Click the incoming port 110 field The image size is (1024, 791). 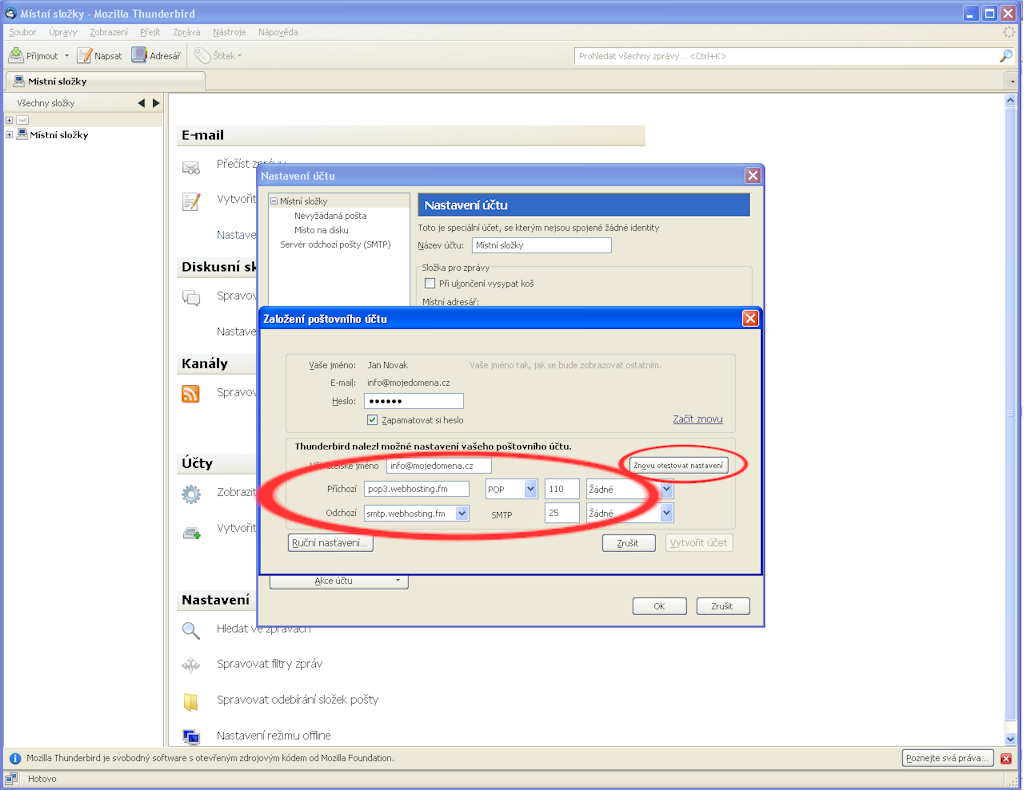click(562, 489)
